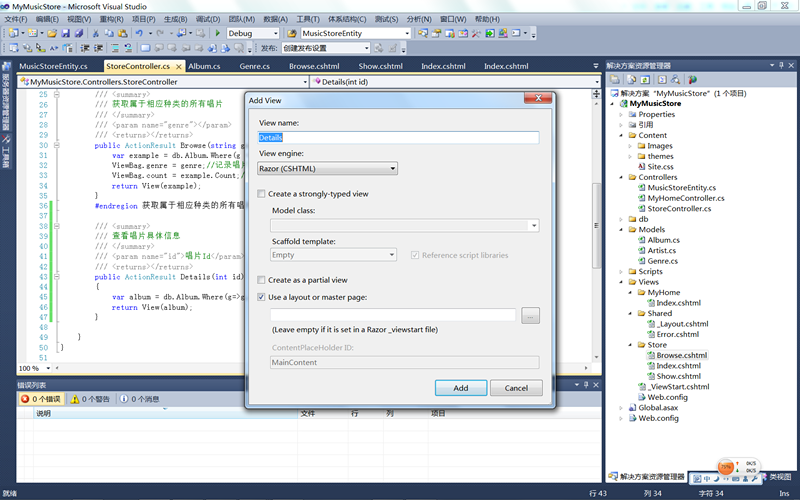Image resolution: width=800 pixels, height=500 pixels.
Task: Open the Properties Window toolbar icon
Action: point(436,33)
